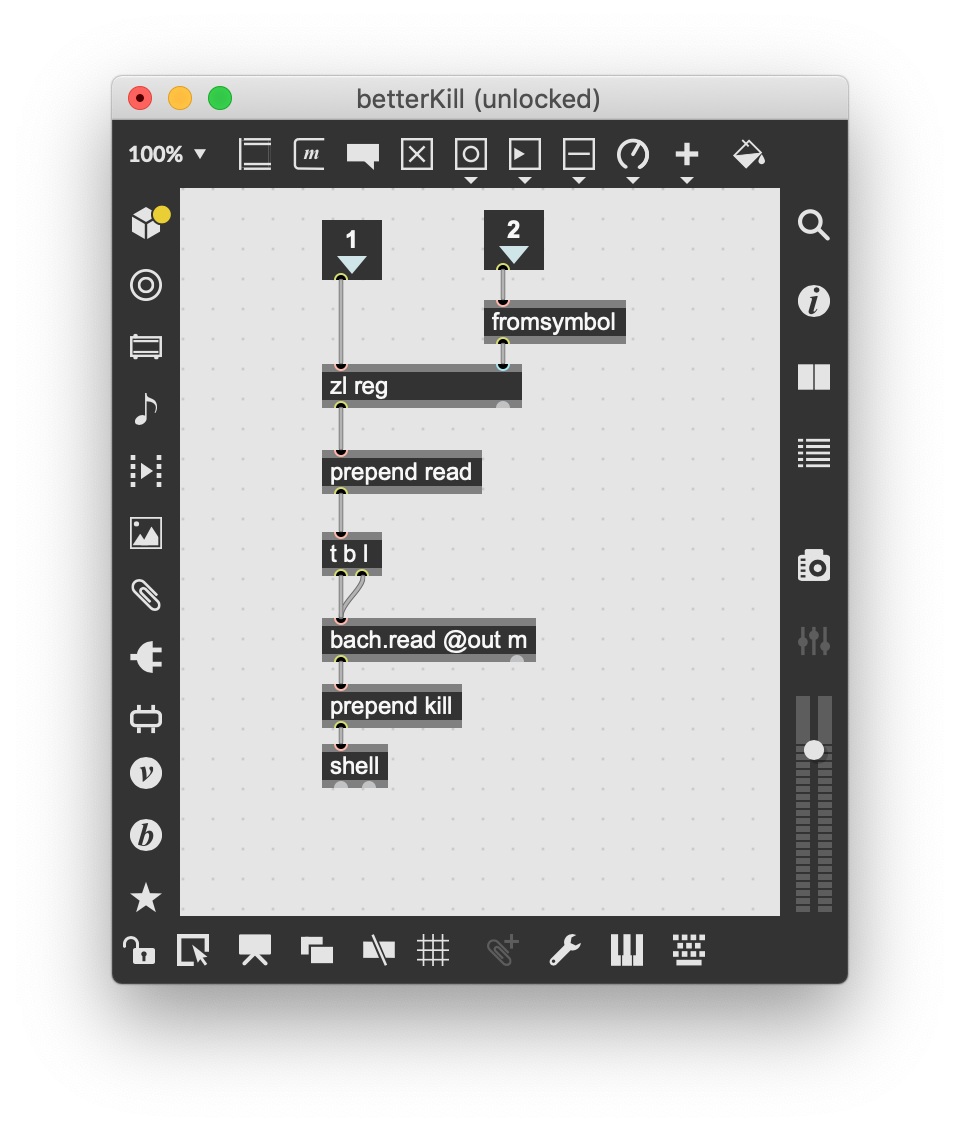Add a toggle object from toolbar

[x=417, y=154]
